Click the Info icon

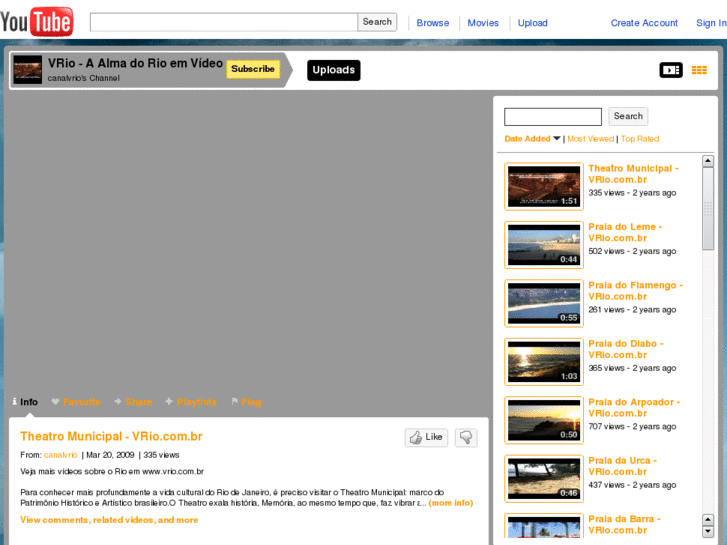(14, 402)
